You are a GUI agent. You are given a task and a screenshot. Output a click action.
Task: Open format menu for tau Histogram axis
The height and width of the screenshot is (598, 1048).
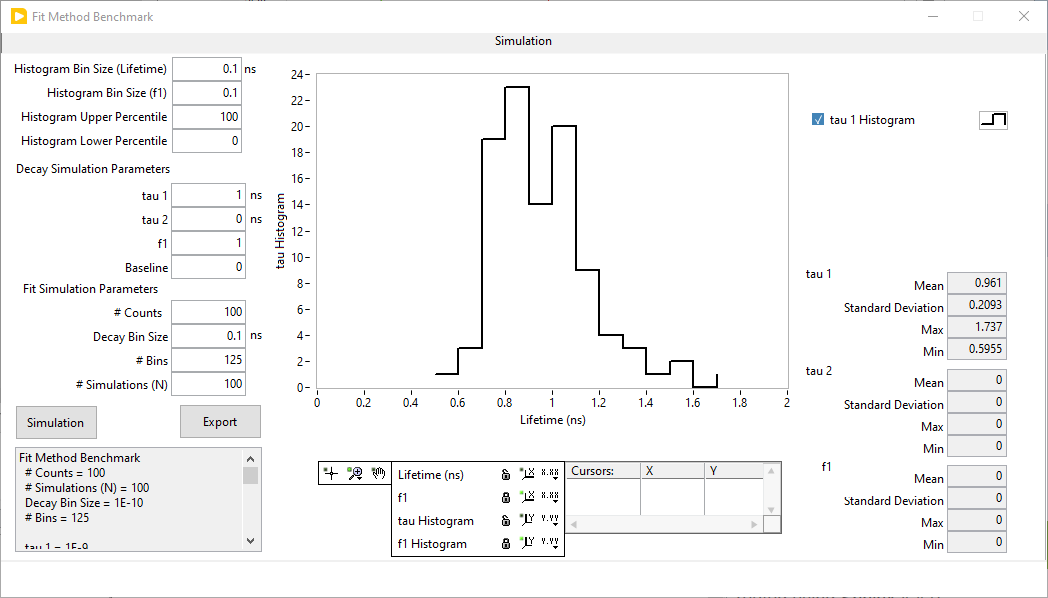pos(550,520)
